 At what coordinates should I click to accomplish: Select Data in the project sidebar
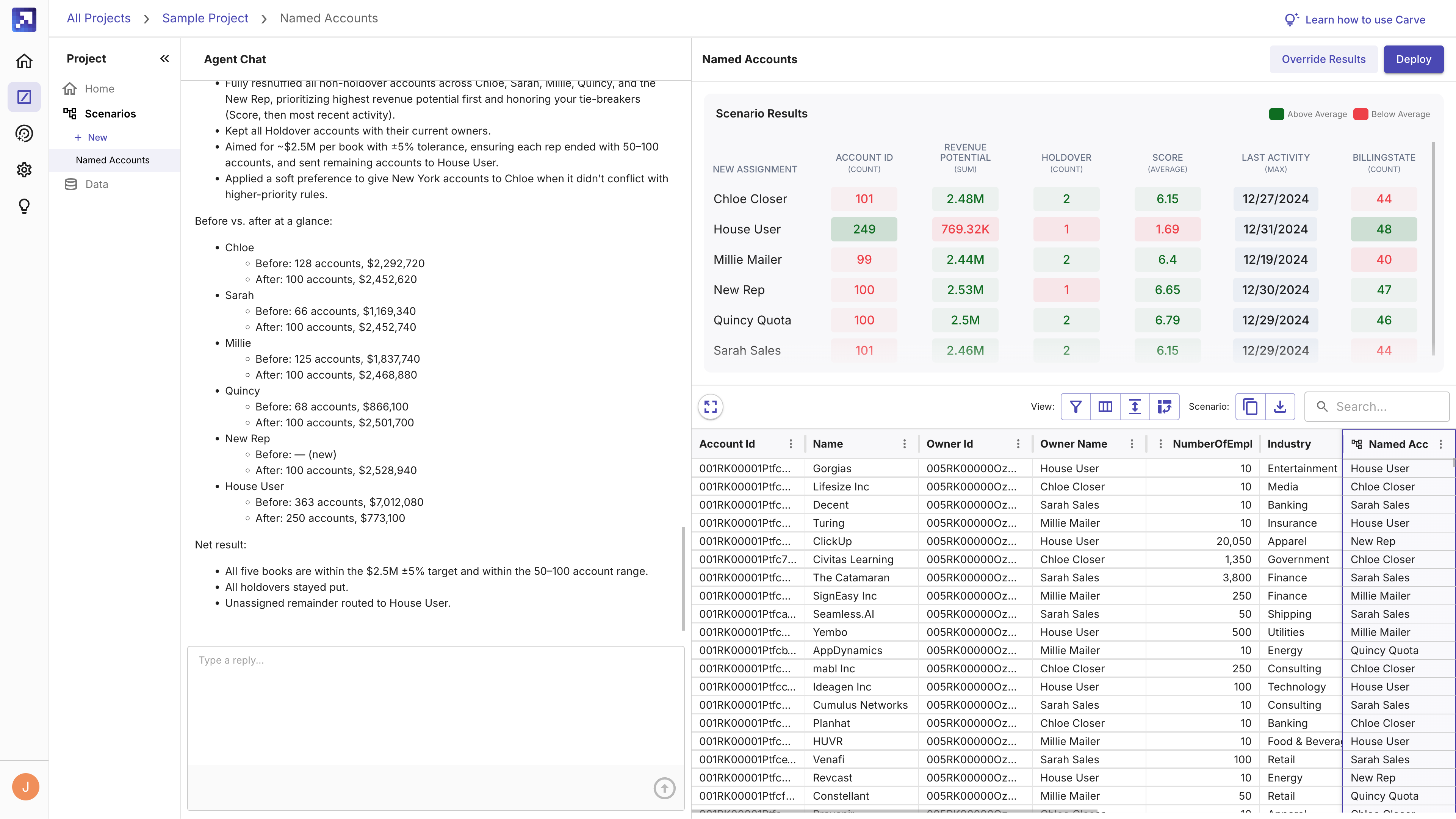pyautogui.click(x=96, y=184)
